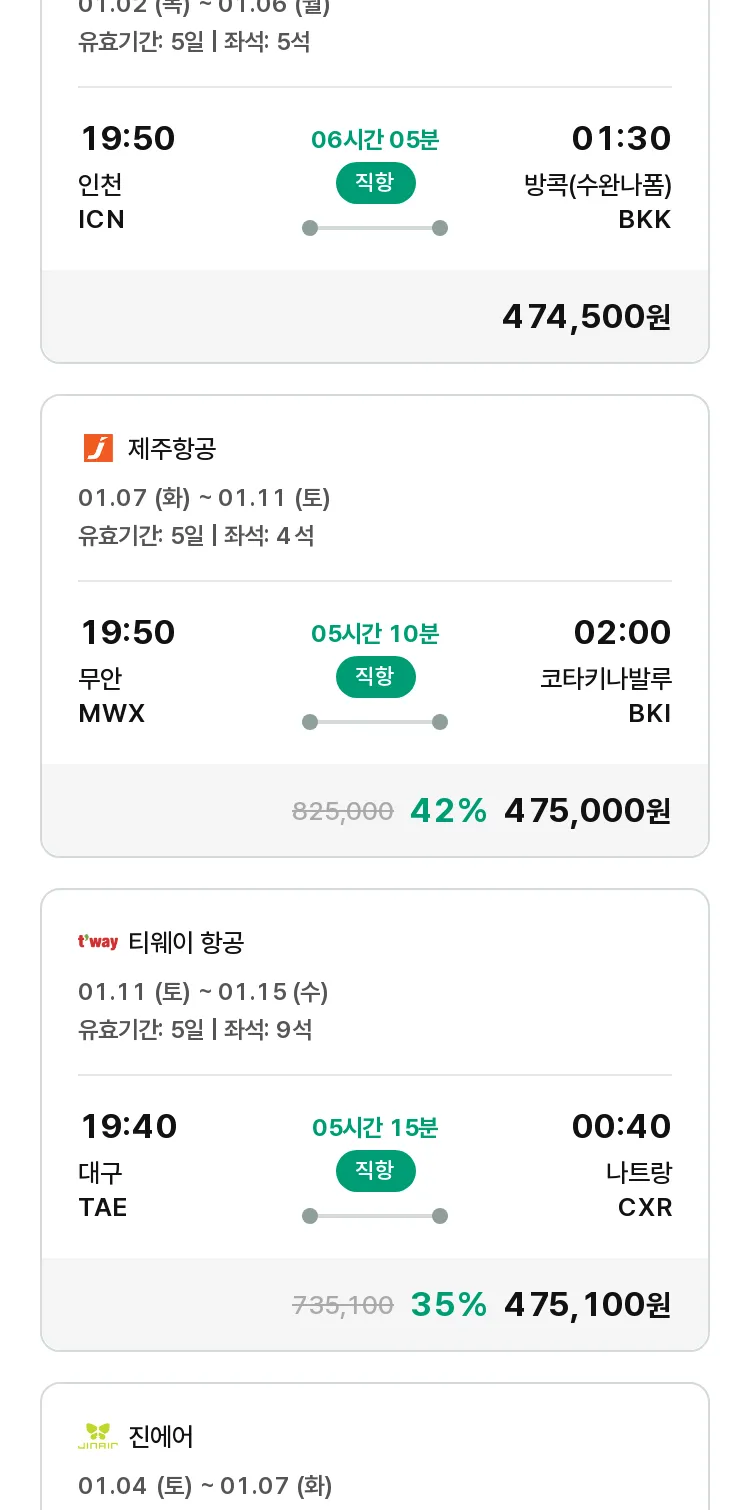The image size is (750, 1510).
Task: Tap the 직항 badge on Nha Trang flight
Action: [x=375, y=1171]
